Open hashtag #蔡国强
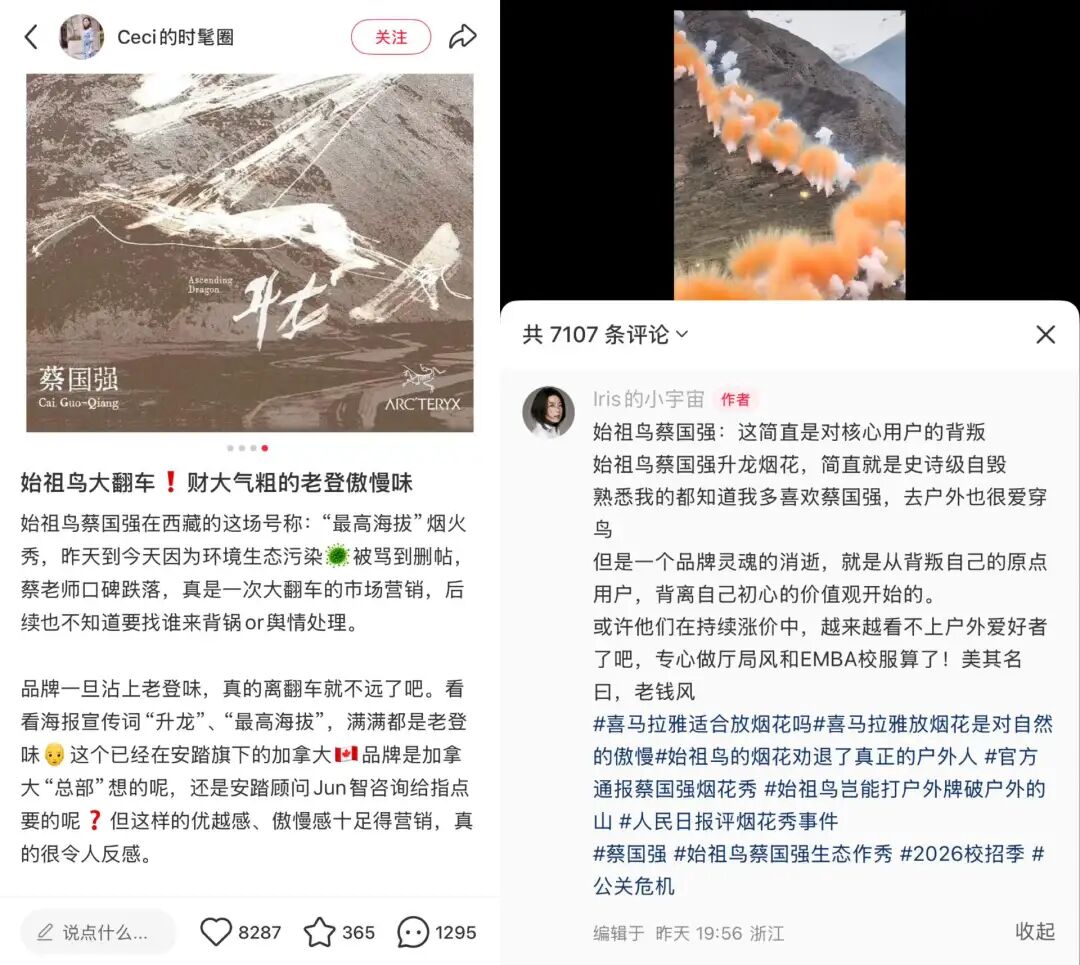 [x=630, y=853]
